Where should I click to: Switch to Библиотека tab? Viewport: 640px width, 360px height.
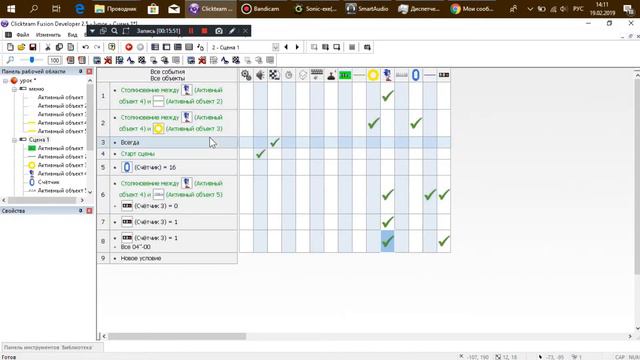pyautogui.click(x=77, y=347)
